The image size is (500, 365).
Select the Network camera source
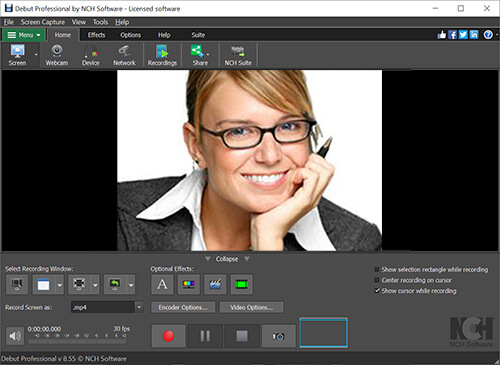(124, 55)
